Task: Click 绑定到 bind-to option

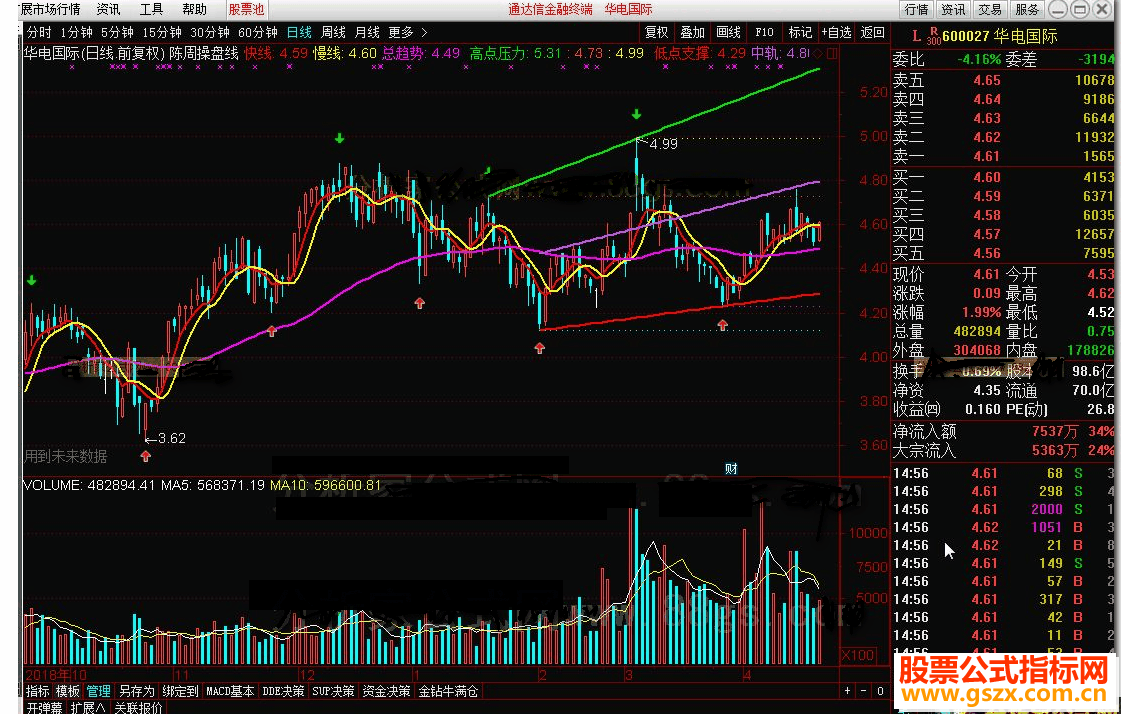Action: (x=180, y=691)
